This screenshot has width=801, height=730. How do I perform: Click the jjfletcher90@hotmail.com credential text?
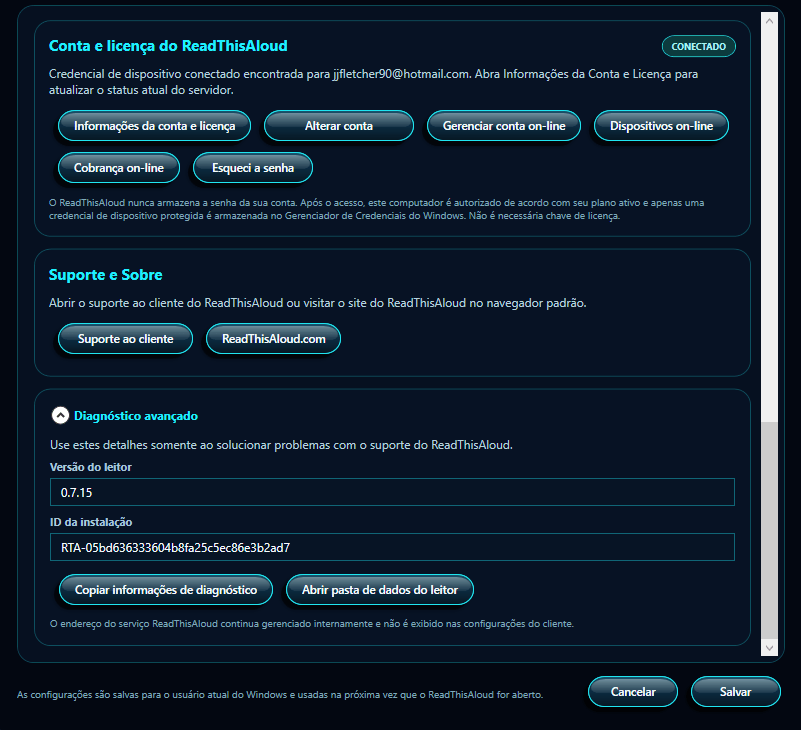tap(401, 74)
